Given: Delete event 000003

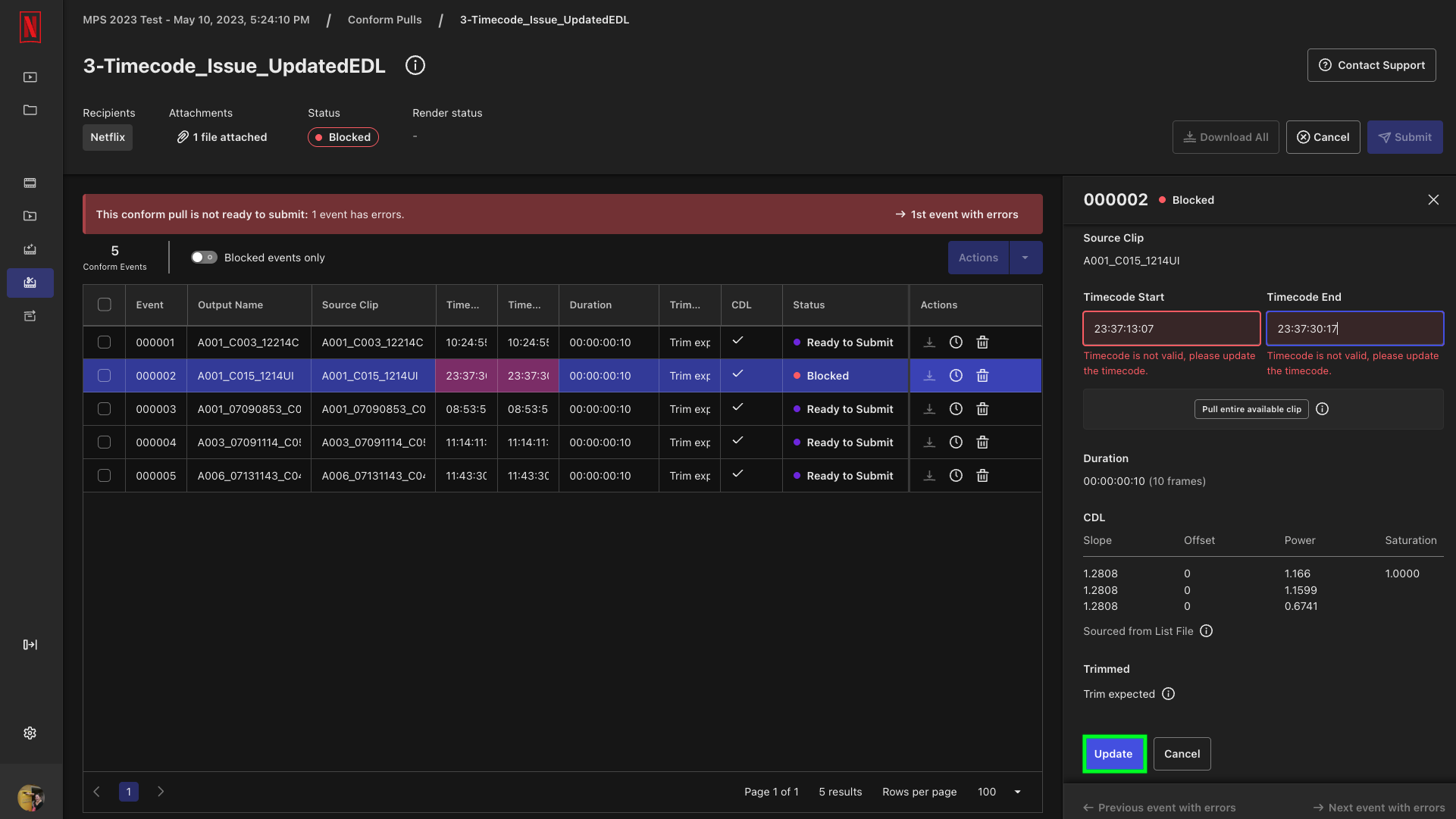Looking at the screenshot, I should [x=983, y=409].
